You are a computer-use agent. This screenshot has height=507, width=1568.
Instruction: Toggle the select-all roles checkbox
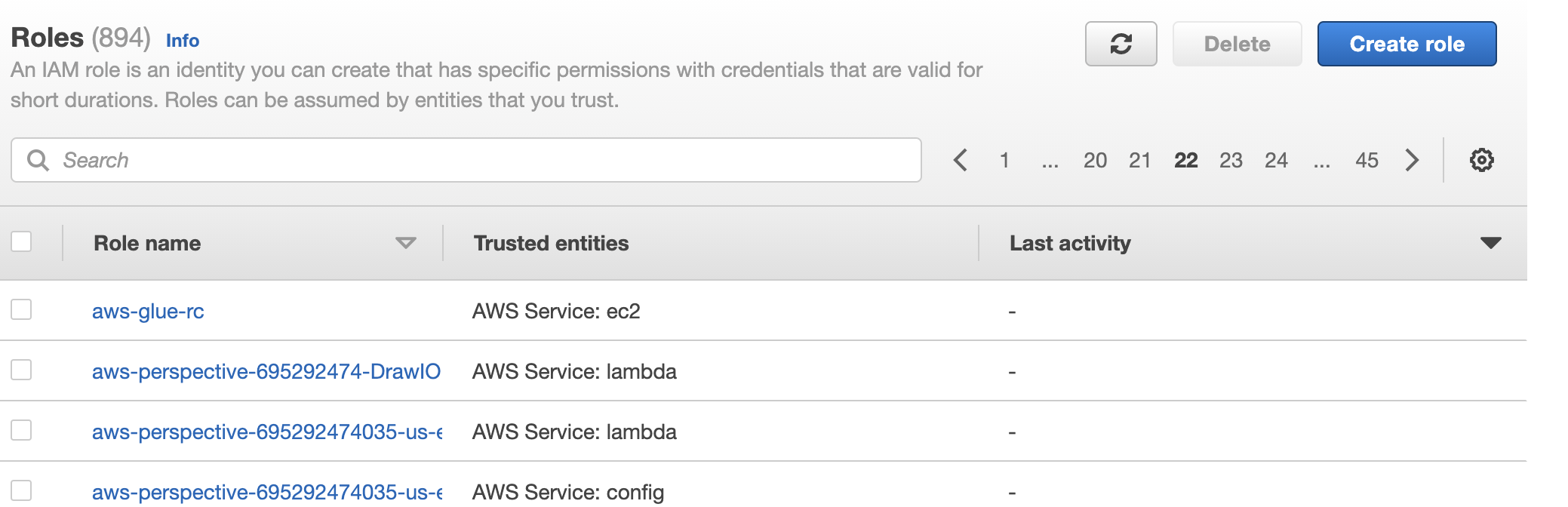click(21, 241)
